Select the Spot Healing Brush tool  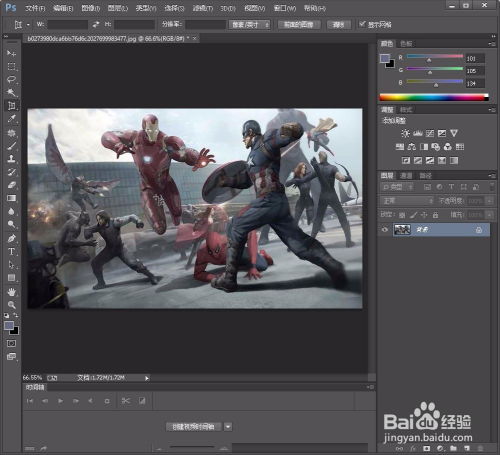pyautogui.click(x=11, y=133)
